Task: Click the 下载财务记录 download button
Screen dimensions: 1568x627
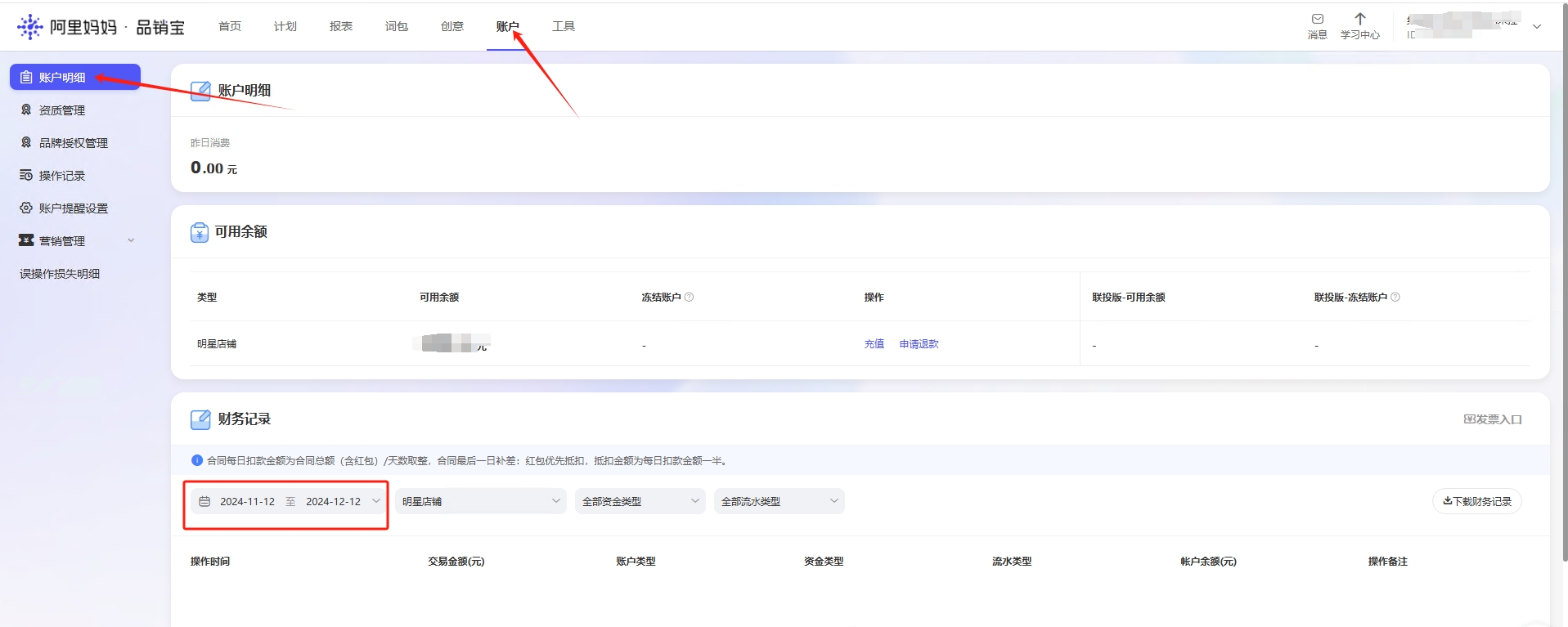Action: coord(1477,501)
